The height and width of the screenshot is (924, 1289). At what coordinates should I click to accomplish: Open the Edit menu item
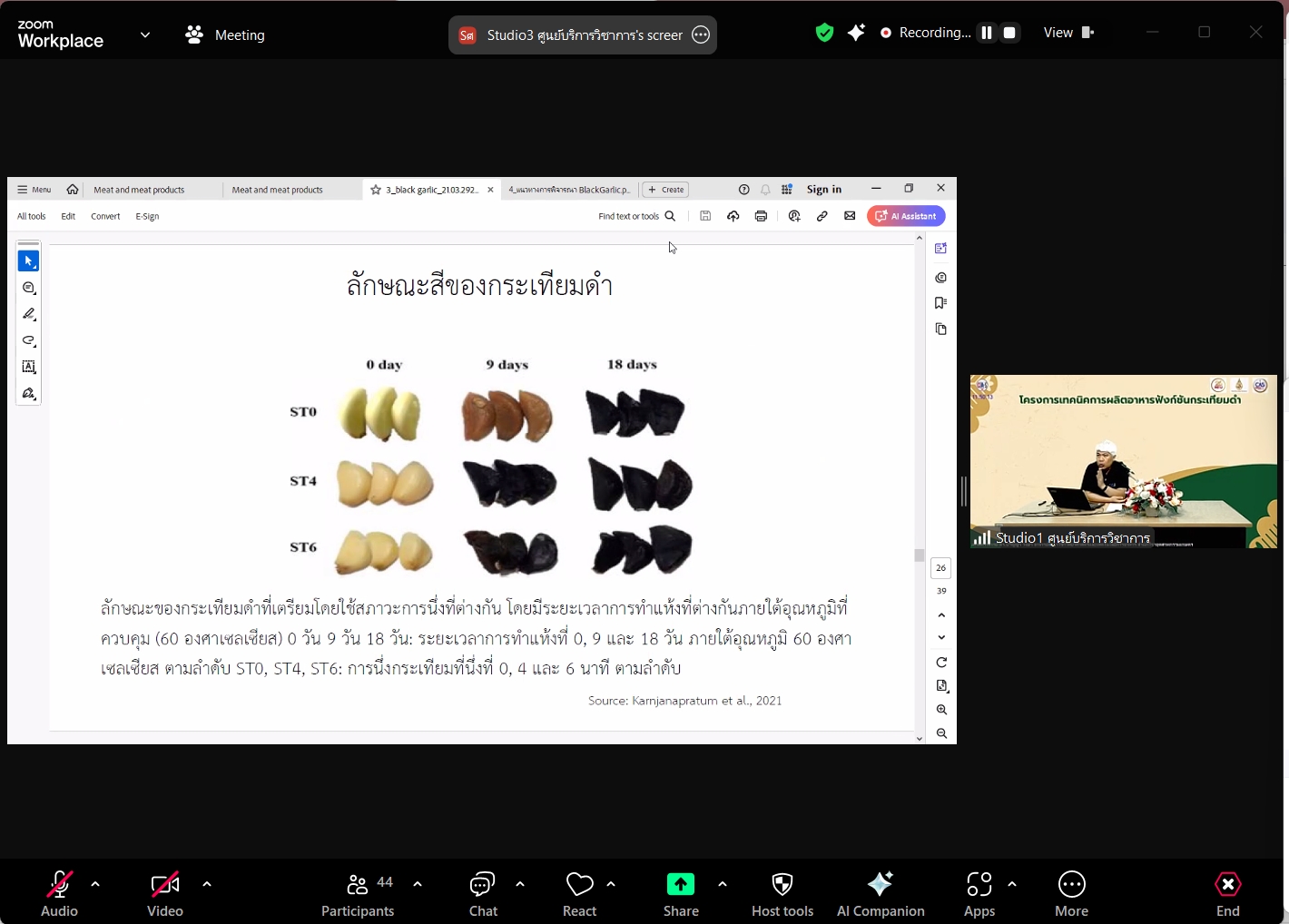click(68, 216)
